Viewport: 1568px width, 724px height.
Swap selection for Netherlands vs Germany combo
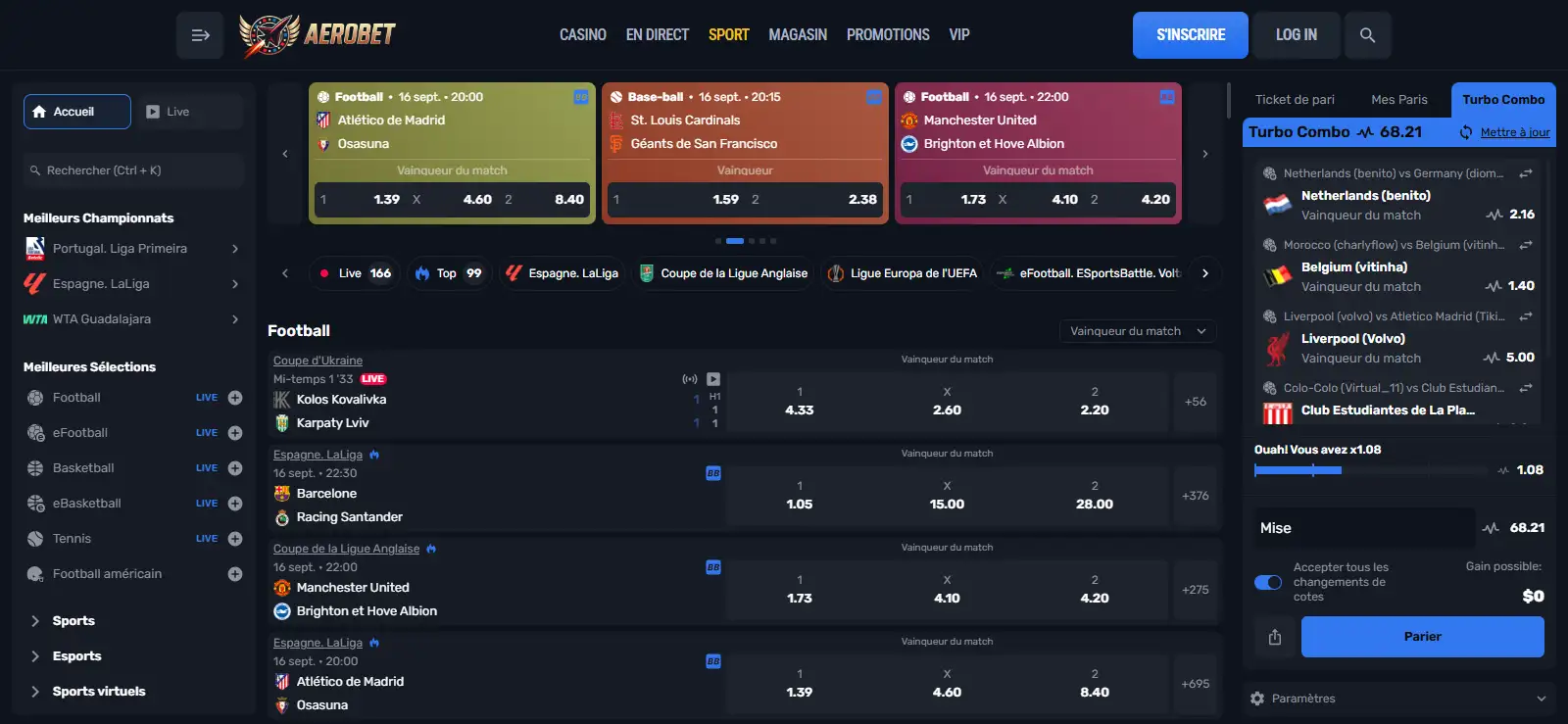[1526, 173]
